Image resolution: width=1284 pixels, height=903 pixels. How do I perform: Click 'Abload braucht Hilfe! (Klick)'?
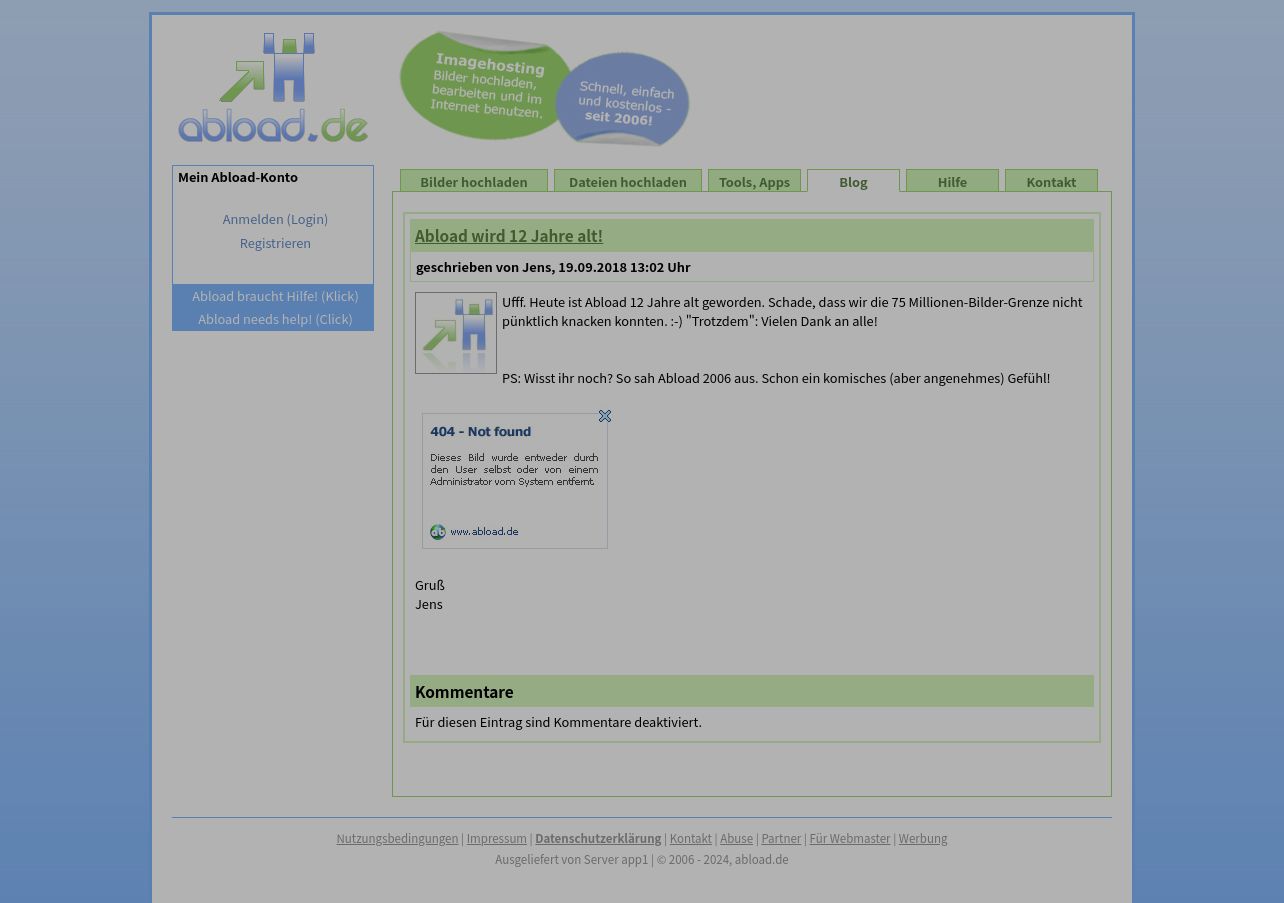click(275, 296)
